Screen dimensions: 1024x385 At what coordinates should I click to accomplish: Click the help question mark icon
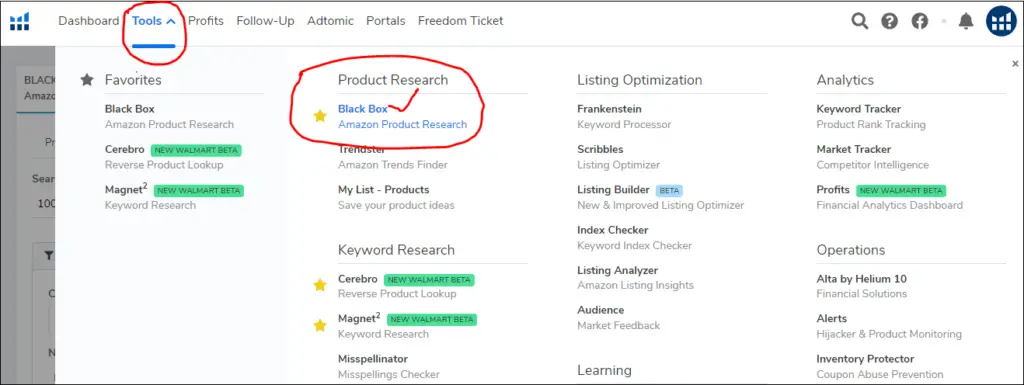[889, 22]
